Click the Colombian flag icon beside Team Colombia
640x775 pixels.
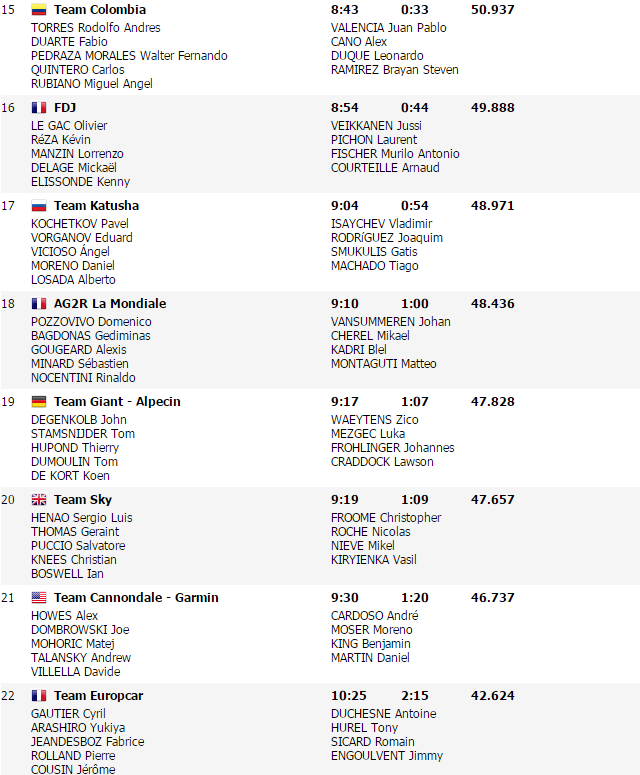tap(39, 10)
